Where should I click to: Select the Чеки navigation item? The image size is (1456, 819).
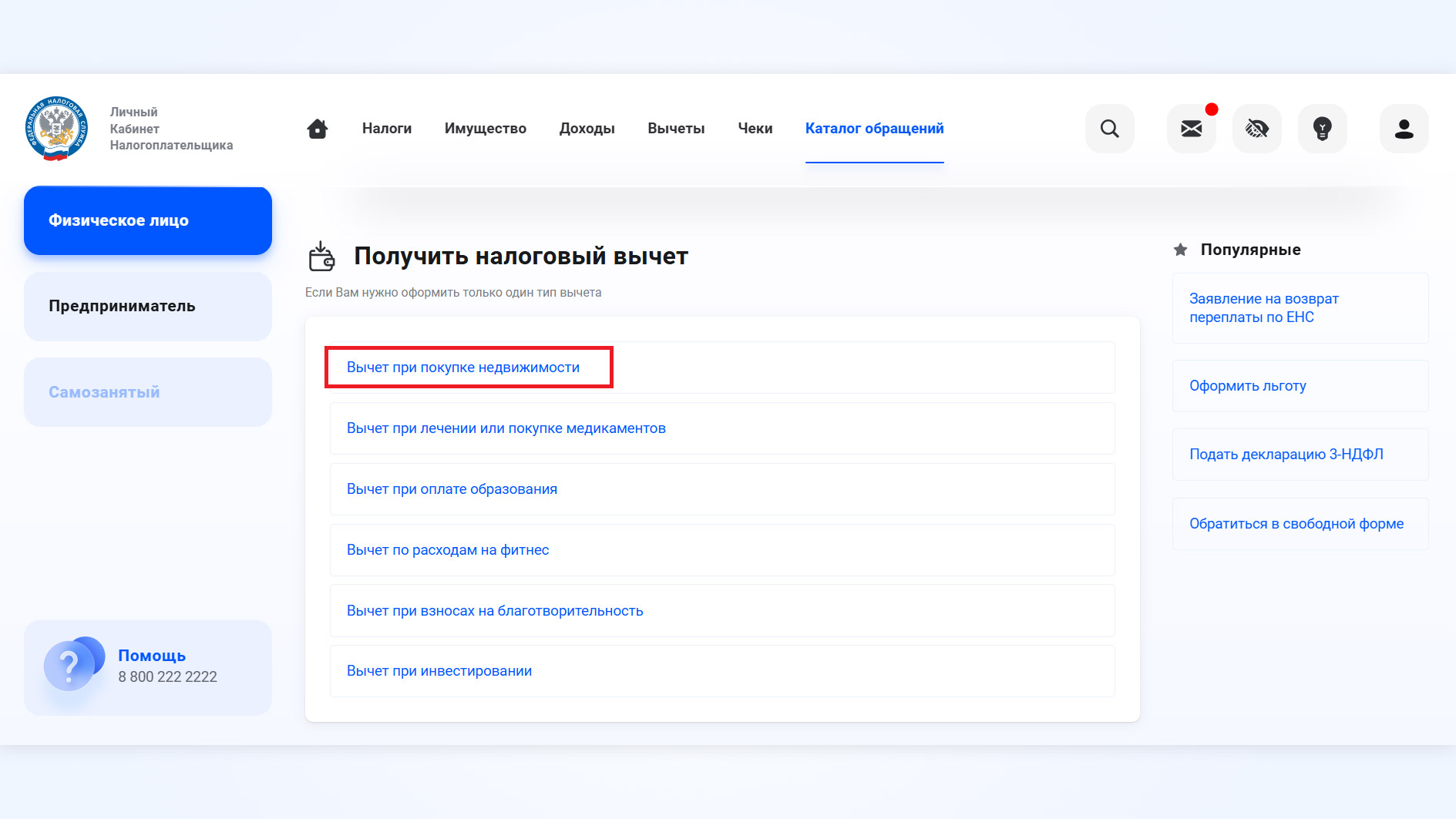tap(755, 129)
